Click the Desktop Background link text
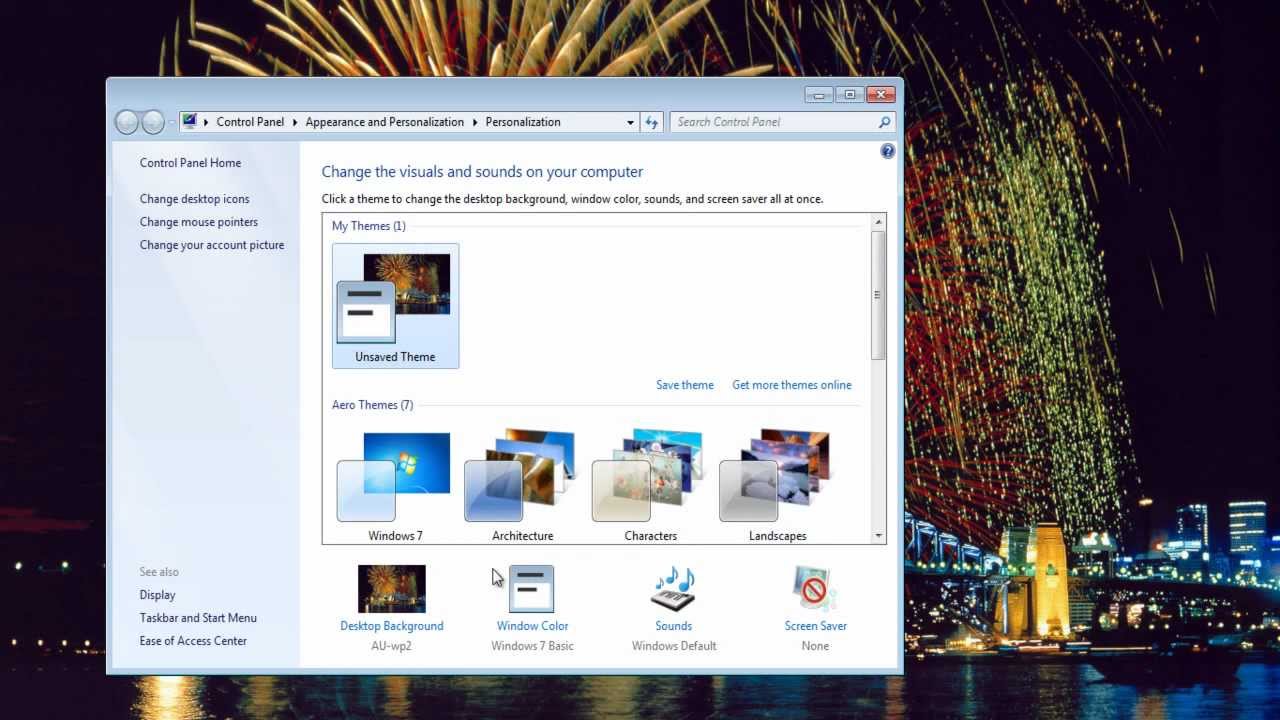1280x720 pixels. [x=392, y=626]
